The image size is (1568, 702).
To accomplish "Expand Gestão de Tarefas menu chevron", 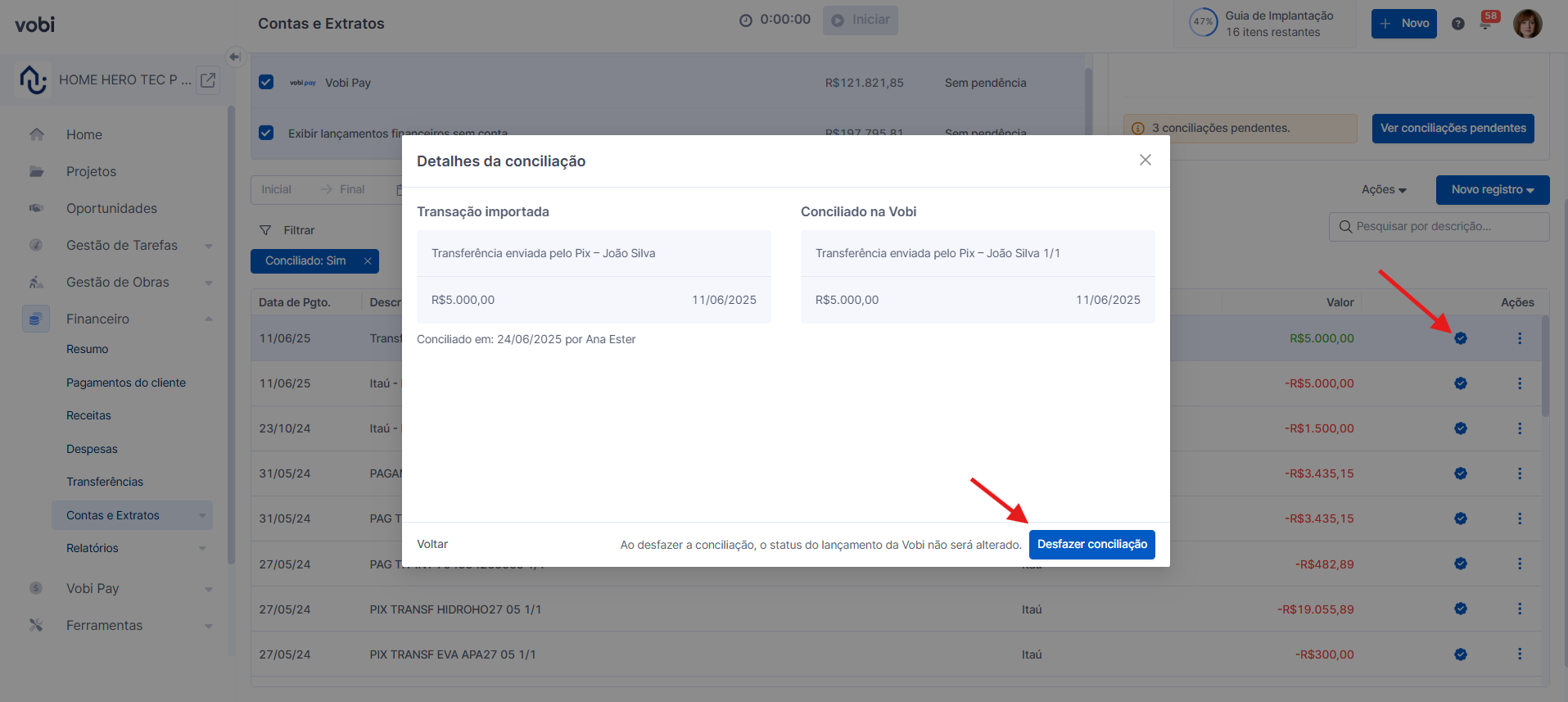I will (x=209, y=246).
